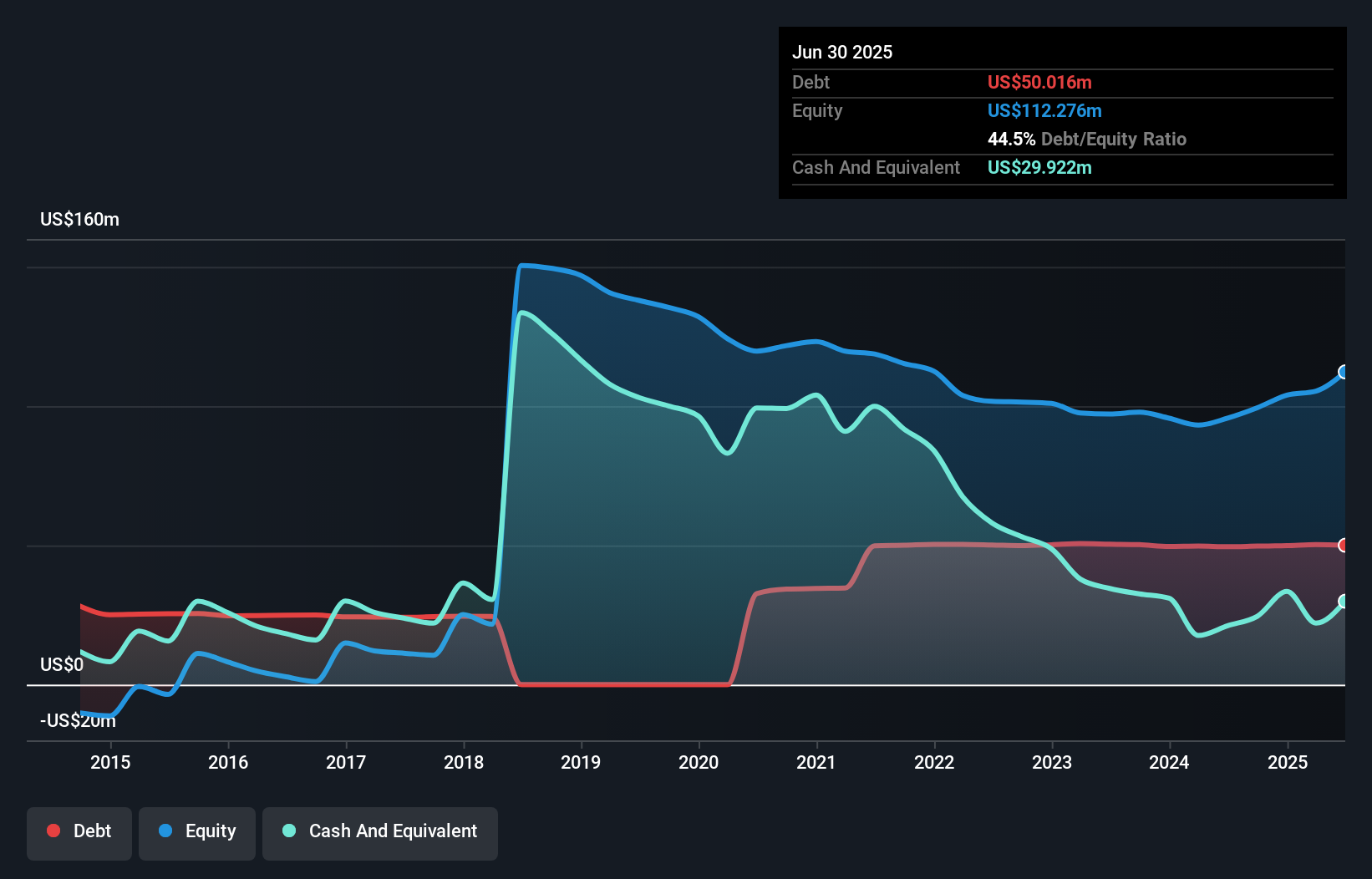Click the 2022 x-axis label
Screen dimensions: 1372x879
(934, 762)
